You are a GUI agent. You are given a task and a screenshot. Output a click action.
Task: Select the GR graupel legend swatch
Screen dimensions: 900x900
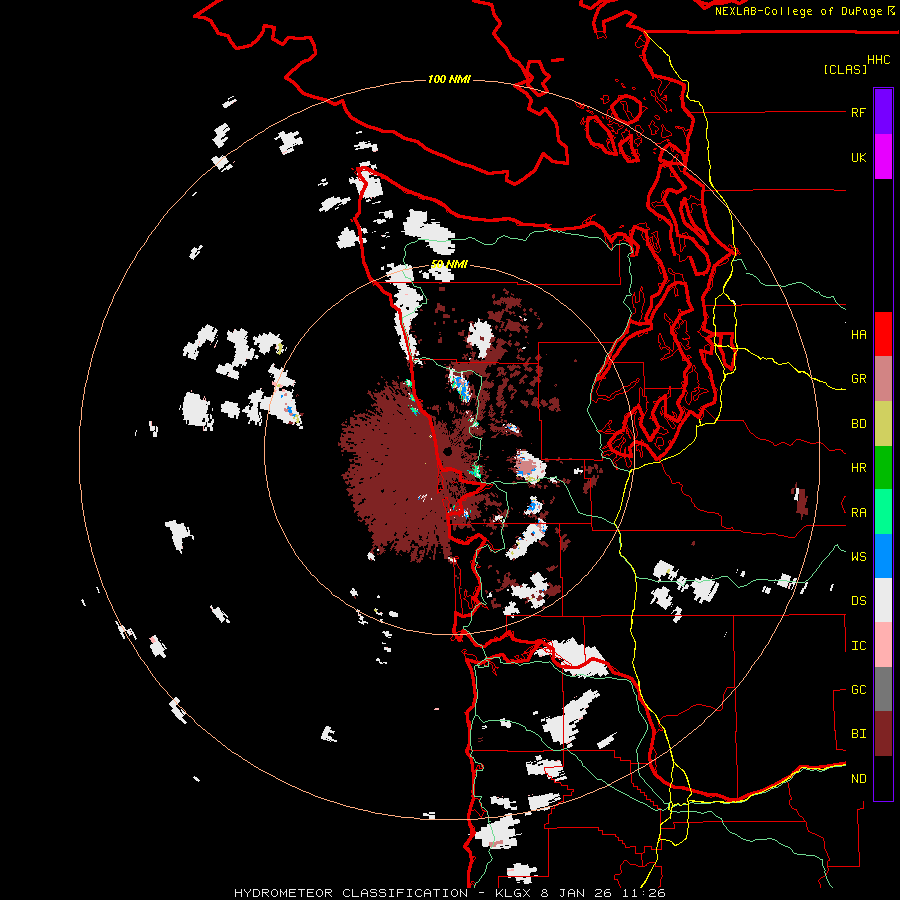click(x=883, y=379)
